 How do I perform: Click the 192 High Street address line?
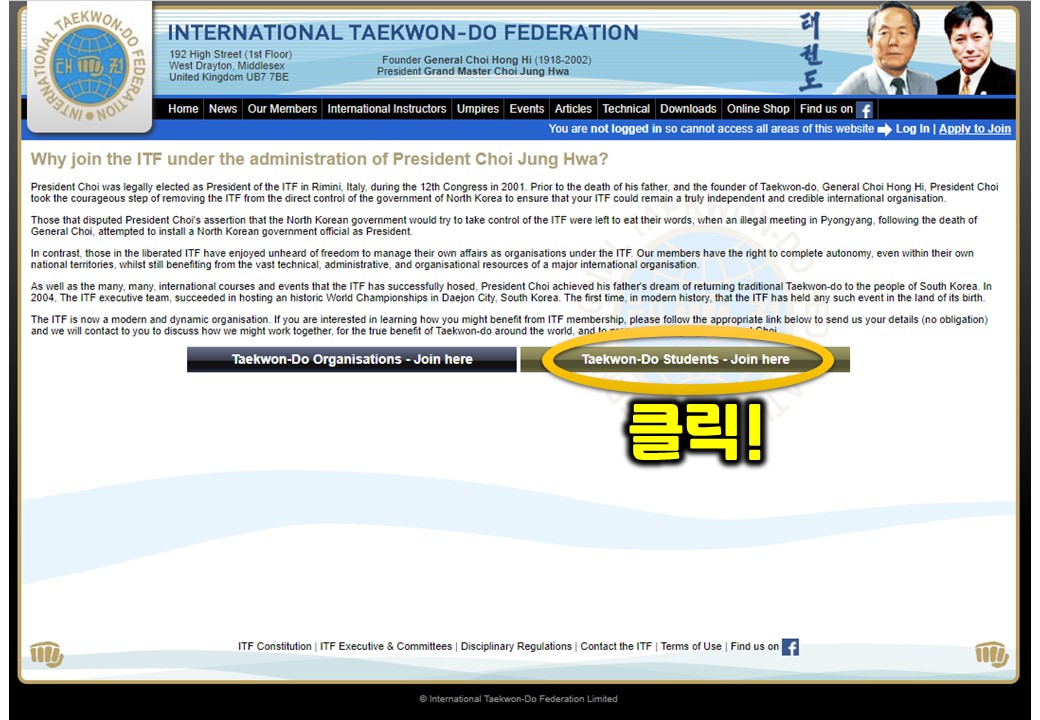(230, 54)
